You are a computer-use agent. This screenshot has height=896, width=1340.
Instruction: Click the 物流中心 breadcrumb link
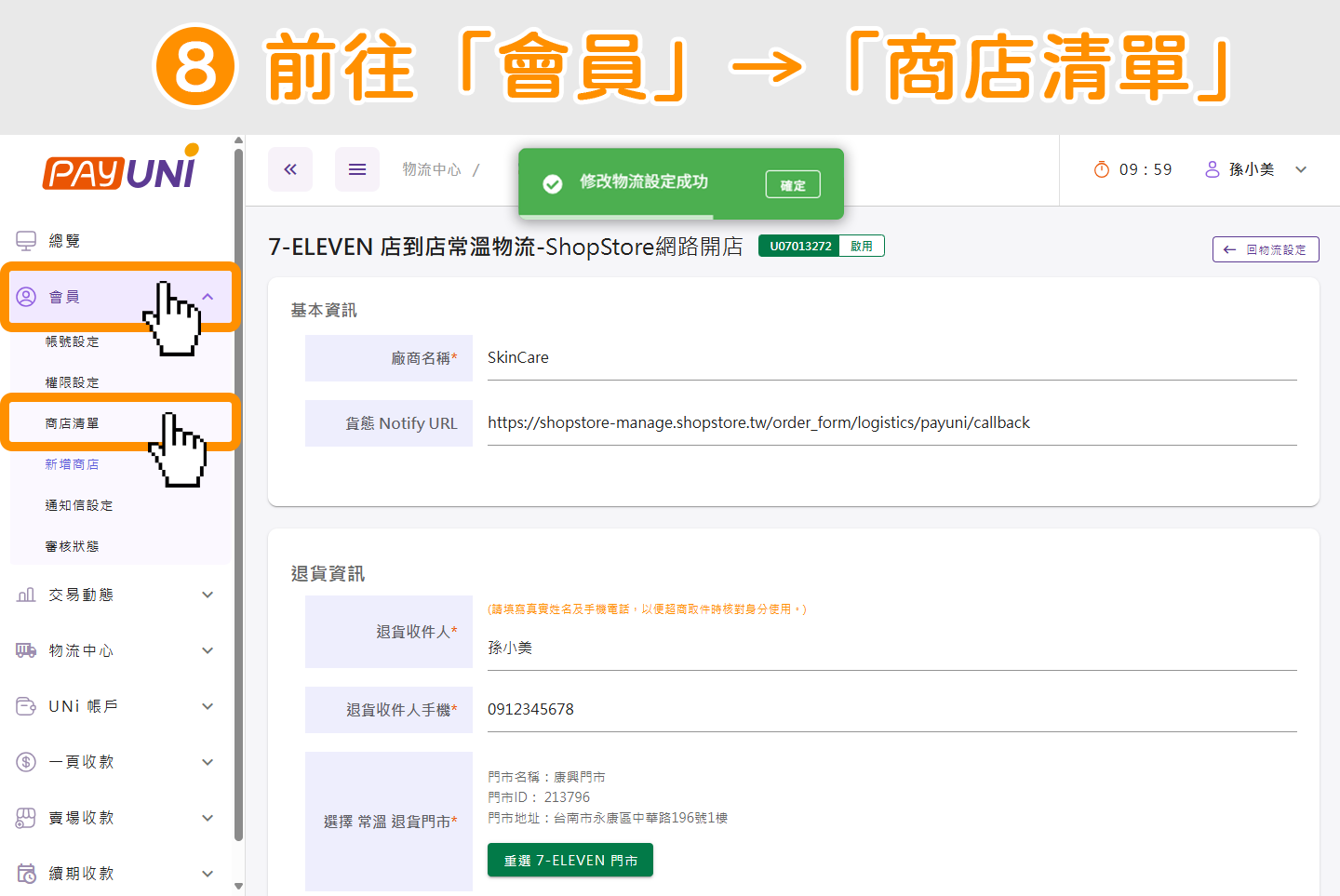point(432,169)
